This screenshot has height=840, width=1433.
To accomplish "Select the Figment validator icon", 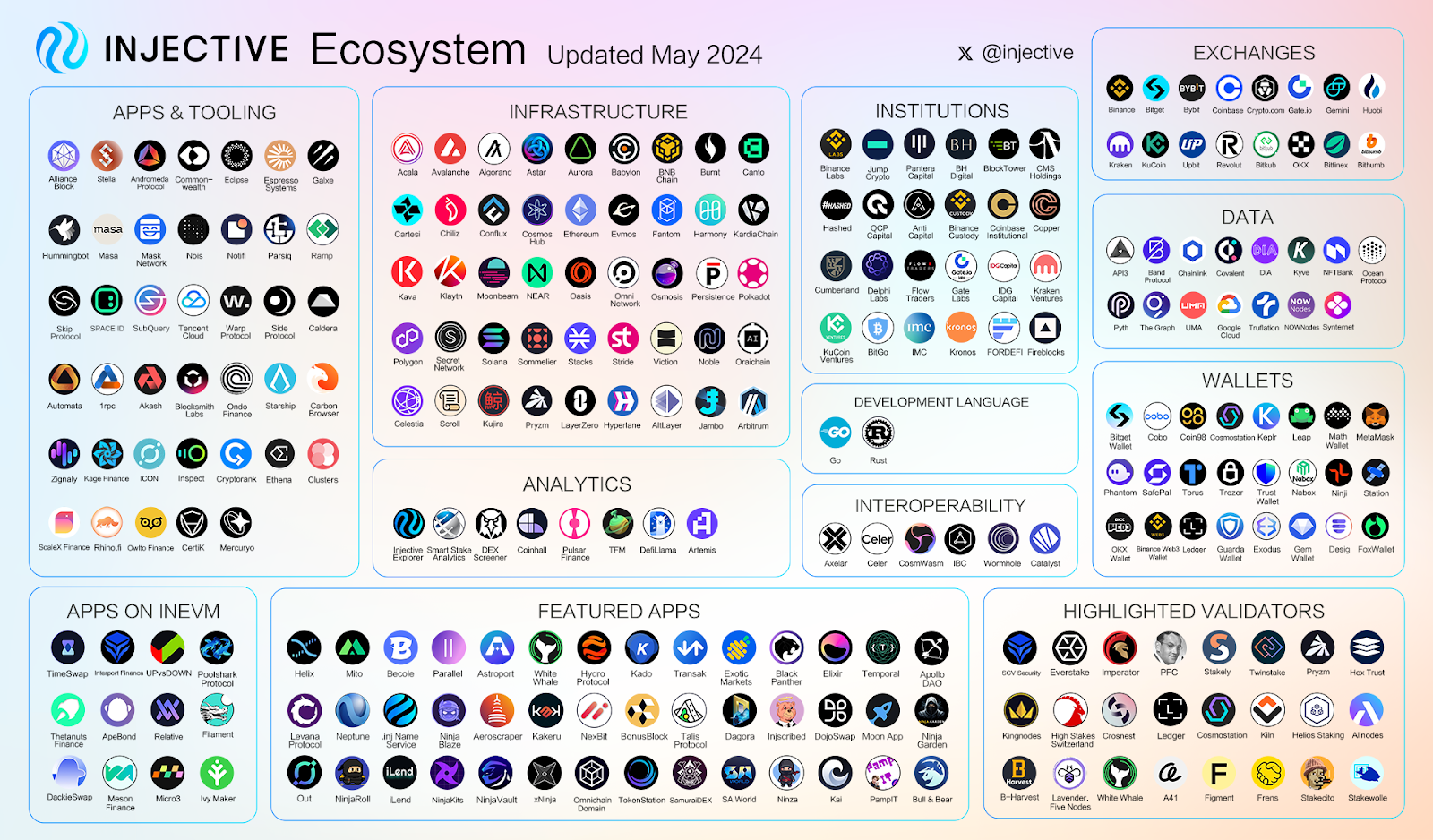I will (1219, 773).
